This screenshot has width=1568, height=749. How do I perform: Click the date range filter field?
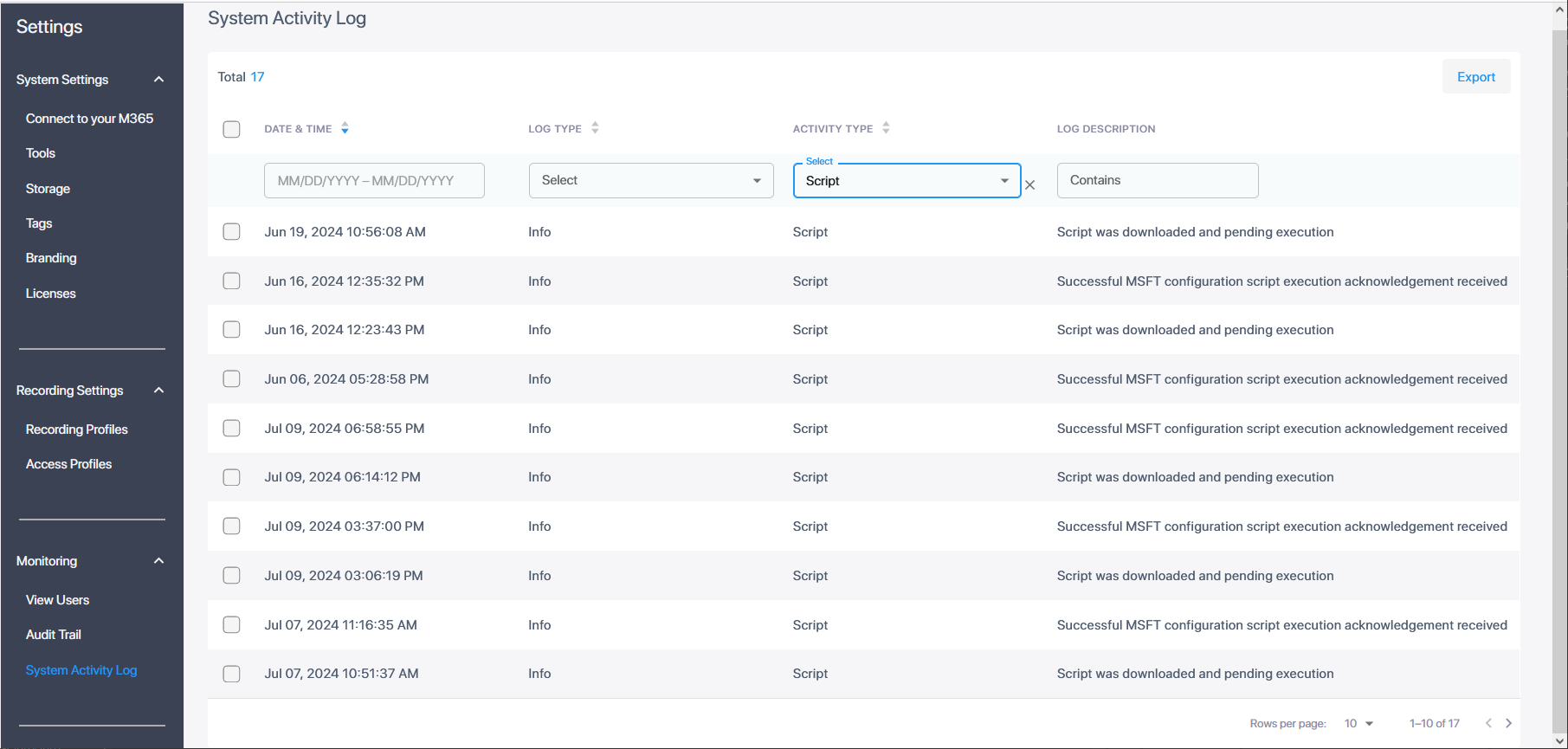pyautogui.click(x=374, y=181)
